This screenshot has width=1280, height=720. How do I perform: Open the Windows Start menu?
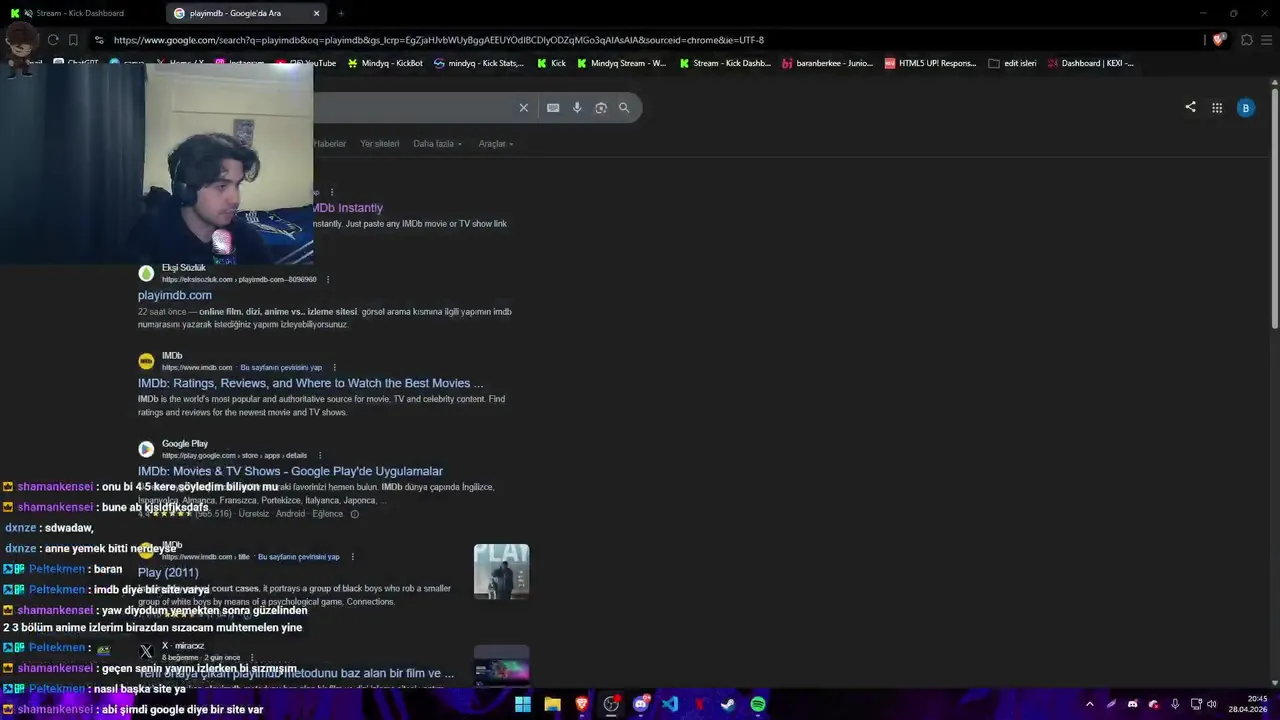click(523, 704)
